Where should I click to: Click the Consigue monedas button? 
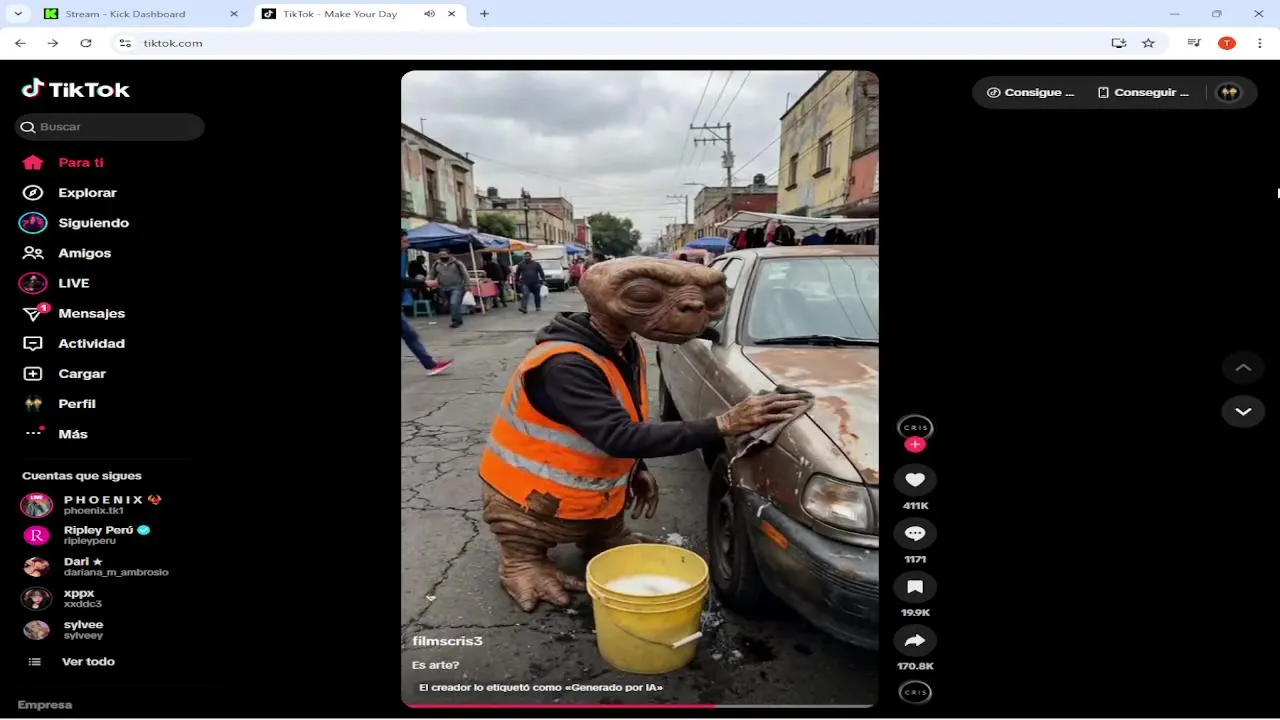[x=1030, y=92]
